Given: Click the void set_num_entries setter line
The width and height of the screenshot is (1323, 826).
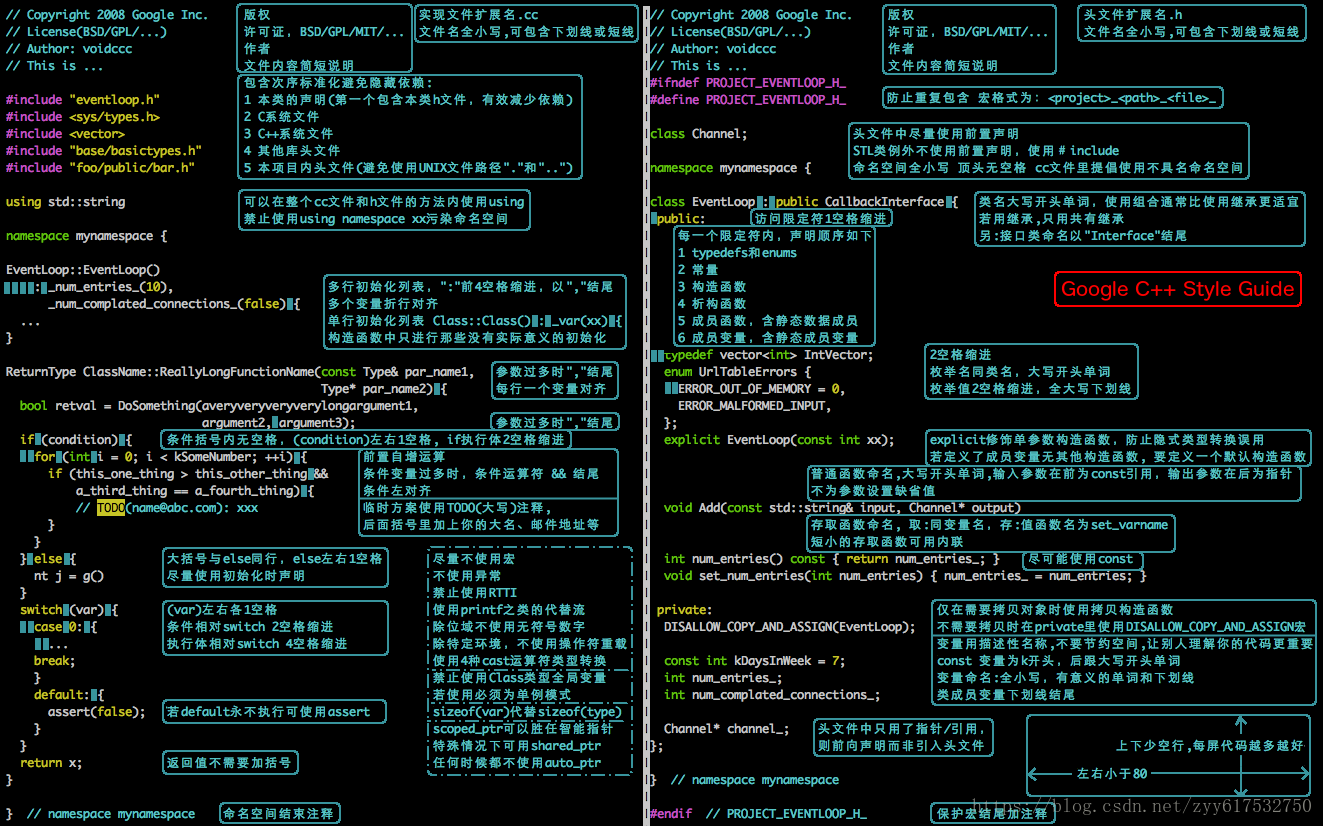Looking at the screenshot, I should click(x=900, y=576).
